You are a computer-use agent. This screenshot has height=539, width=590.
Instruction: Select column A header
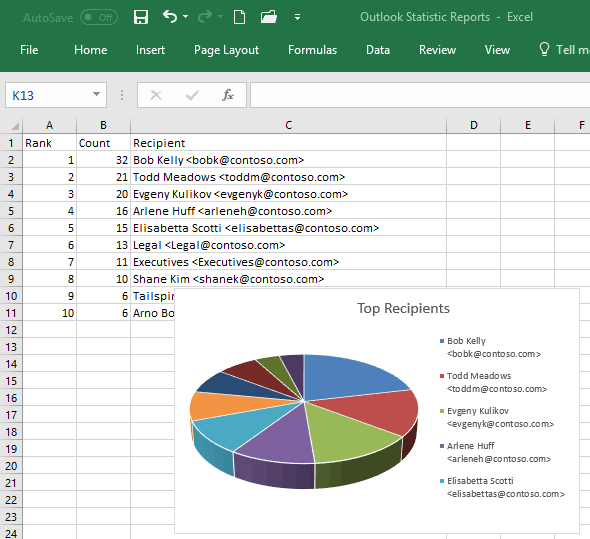pyautogui.click(x=49, y=125)
